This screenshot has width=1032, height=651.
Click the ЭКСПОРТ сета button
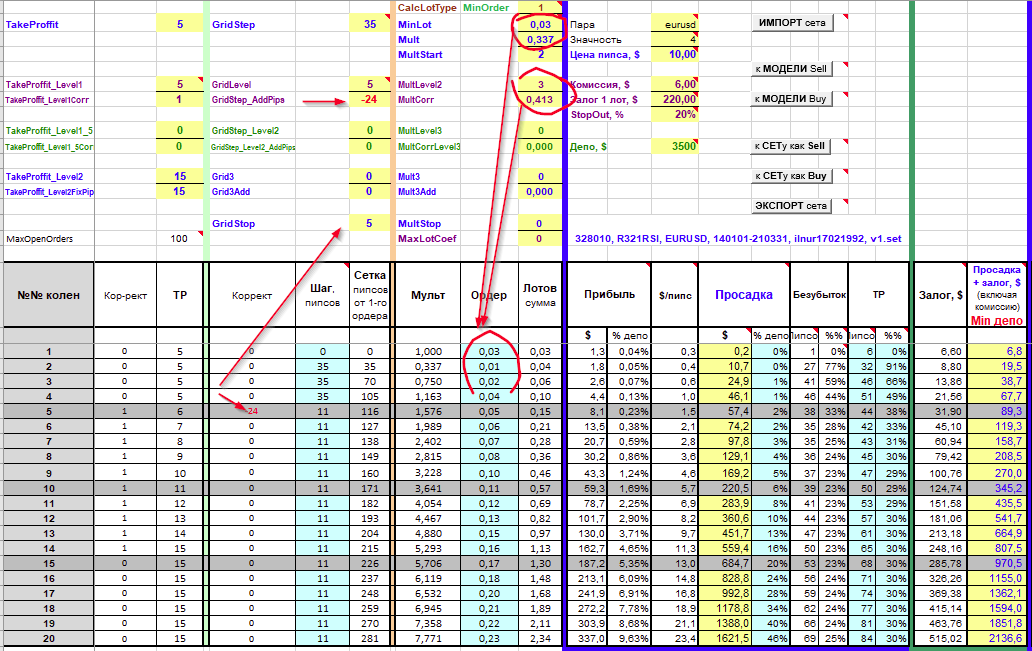click(791, 206)
